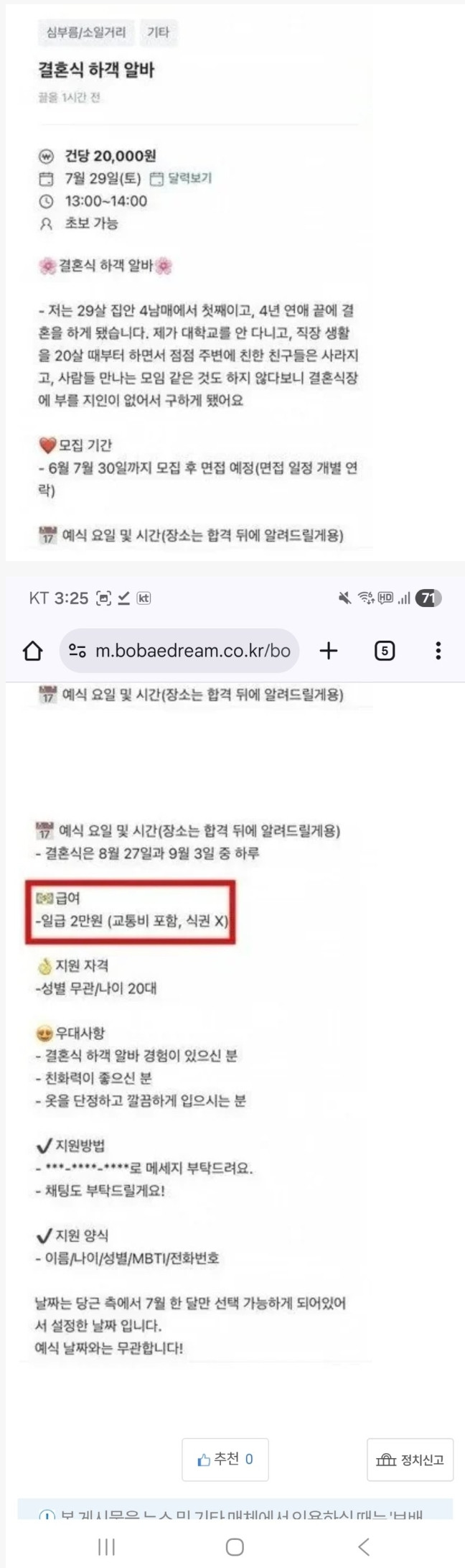Click the 추천 thumbs-up button
The width and height of the screenshot is (465, 1568).
point(225,1460)
